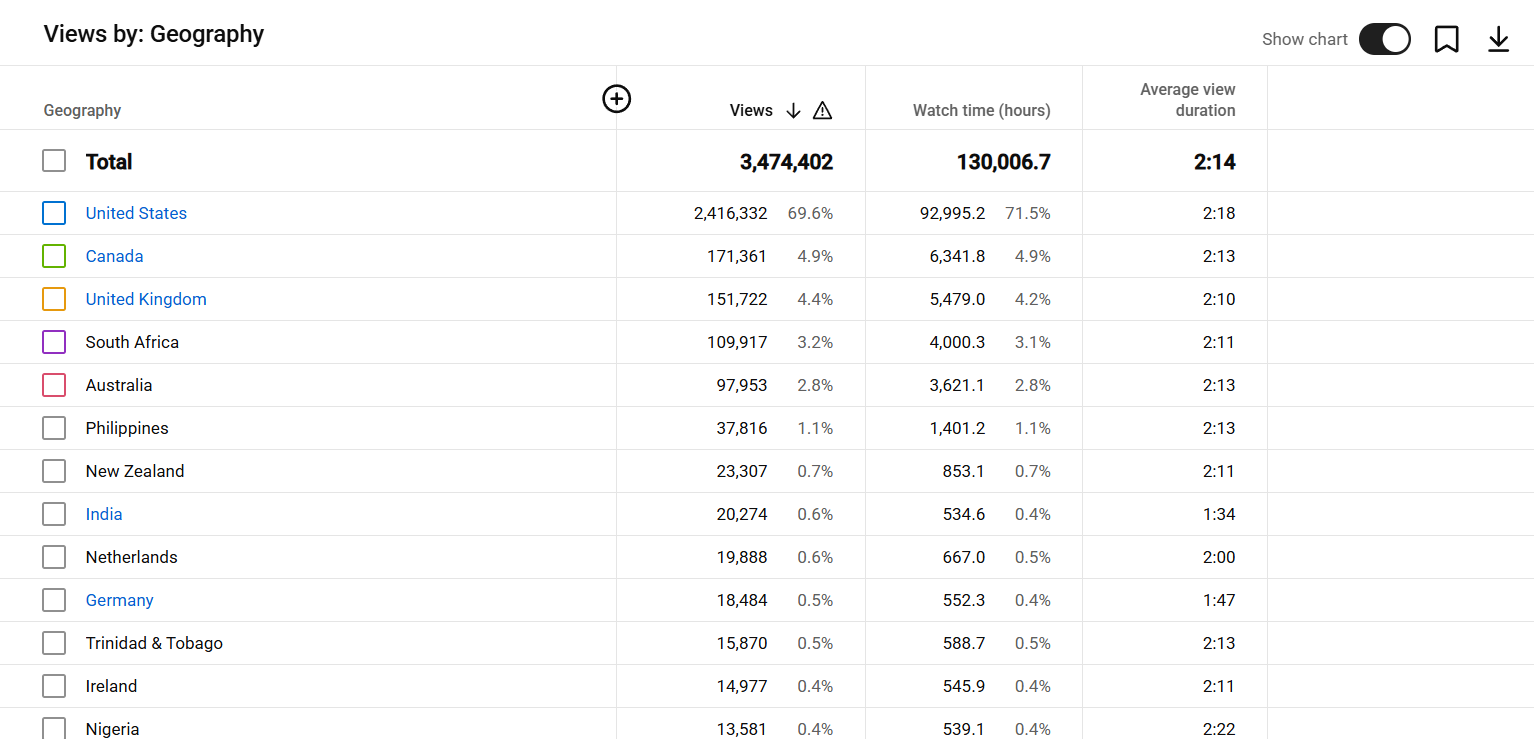Click the Views sort descending arrow
Screen dimensions: 1534x739
793,111
